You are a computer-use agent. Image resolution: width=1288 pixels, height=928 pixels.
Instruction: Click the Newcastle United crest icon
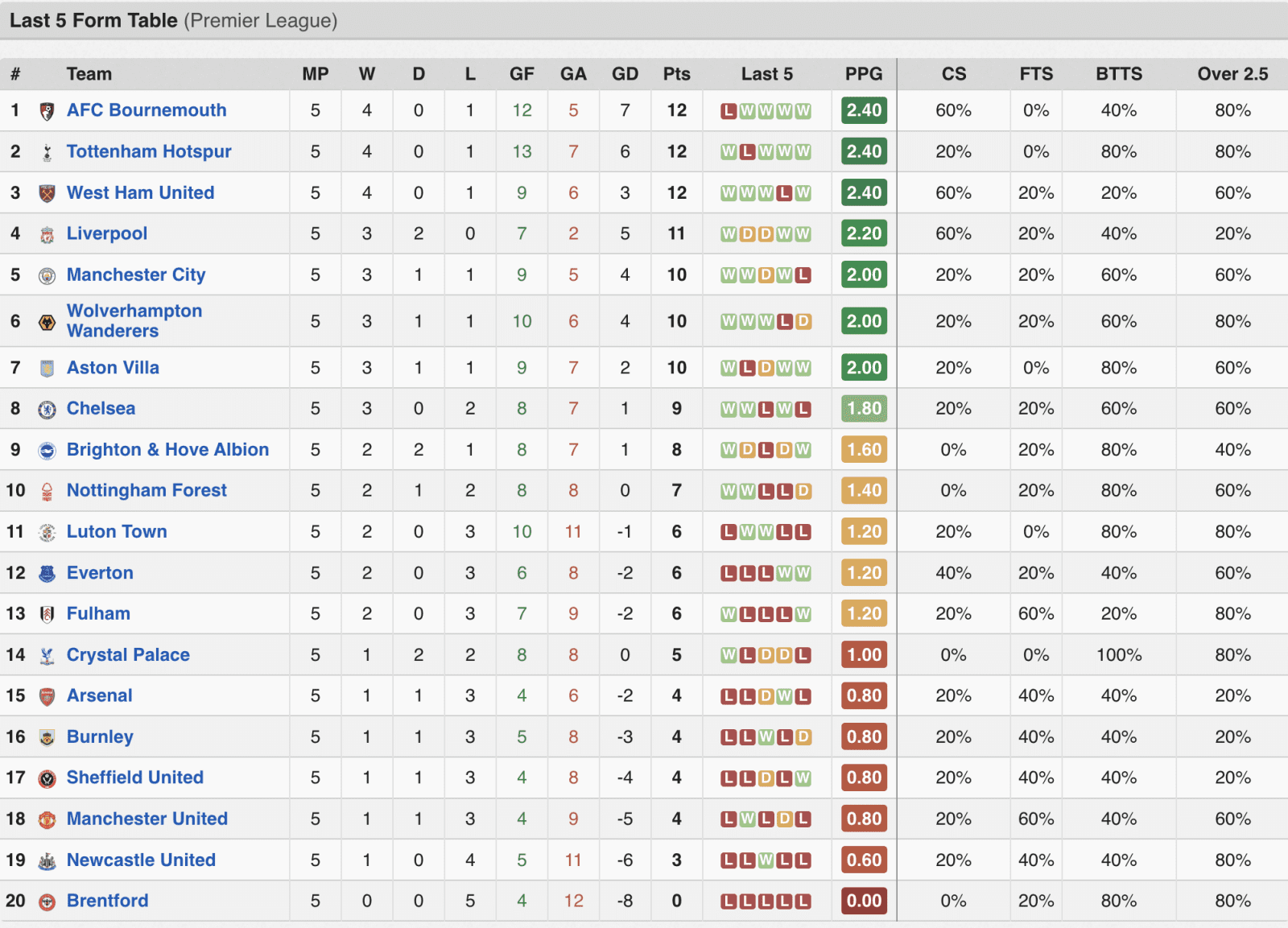(47, 860)
